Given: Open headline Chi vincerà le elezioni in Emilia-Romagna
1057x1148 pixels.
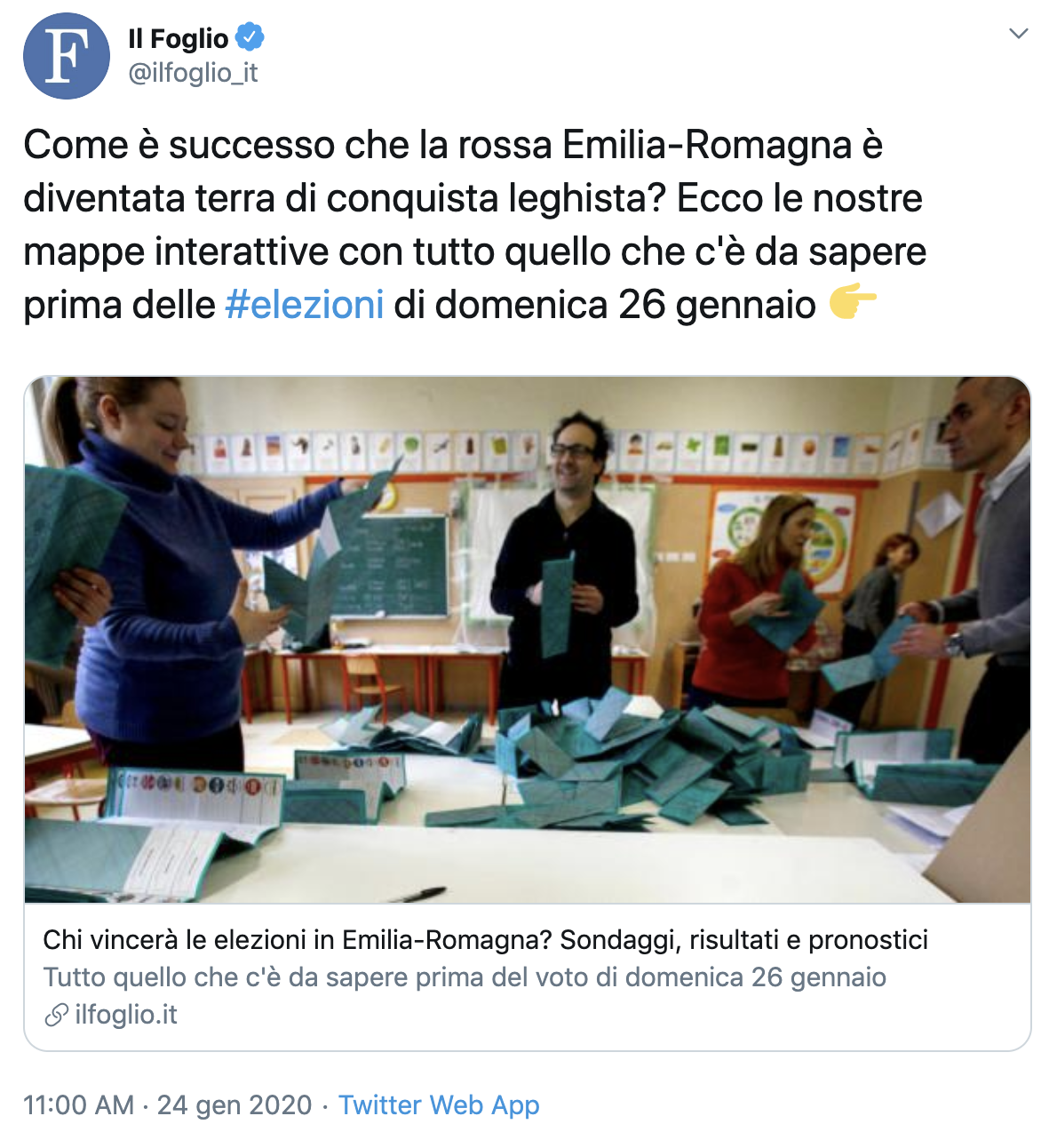Looking at the screenshot, I should tap(485, 939).
